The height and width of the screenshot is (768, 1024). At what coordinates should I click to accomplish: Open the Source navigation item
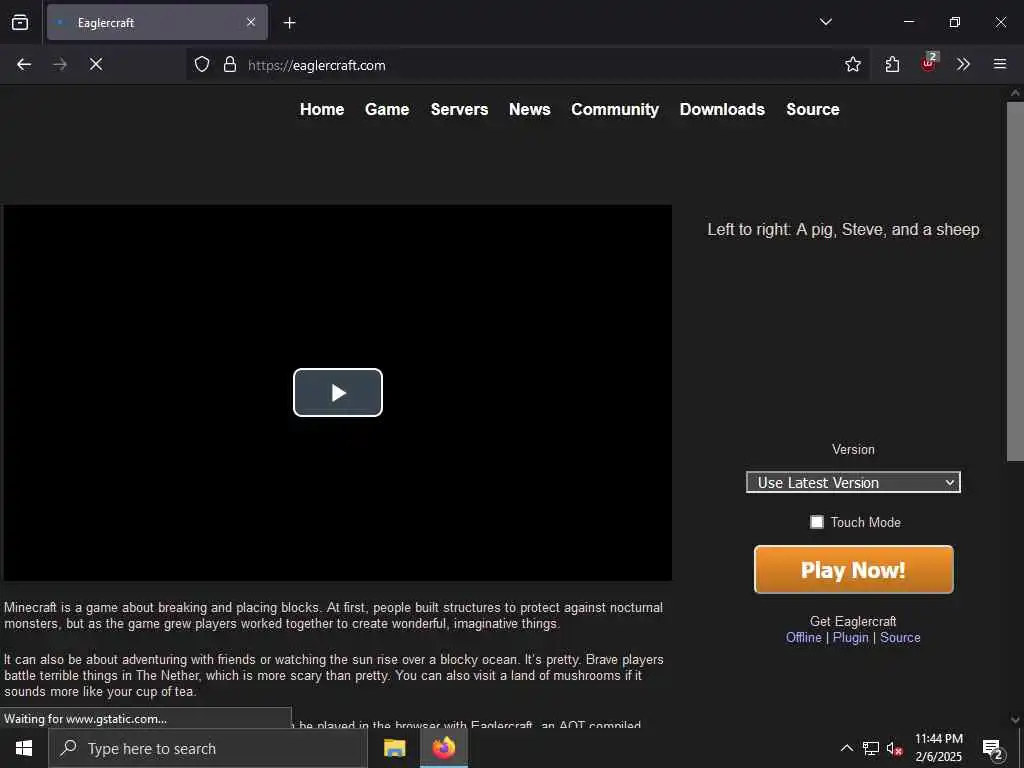pyautogui.click(x=813, y=109)
